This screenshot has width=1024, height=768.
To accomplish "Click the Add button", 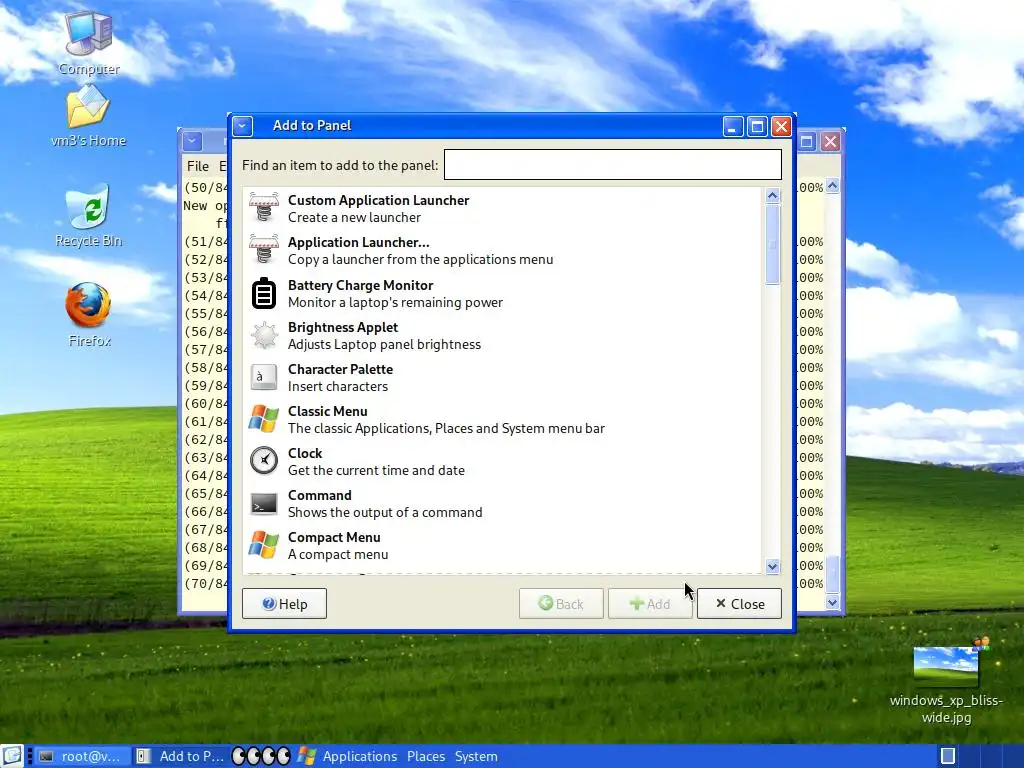I will click(x=650, y=604).
